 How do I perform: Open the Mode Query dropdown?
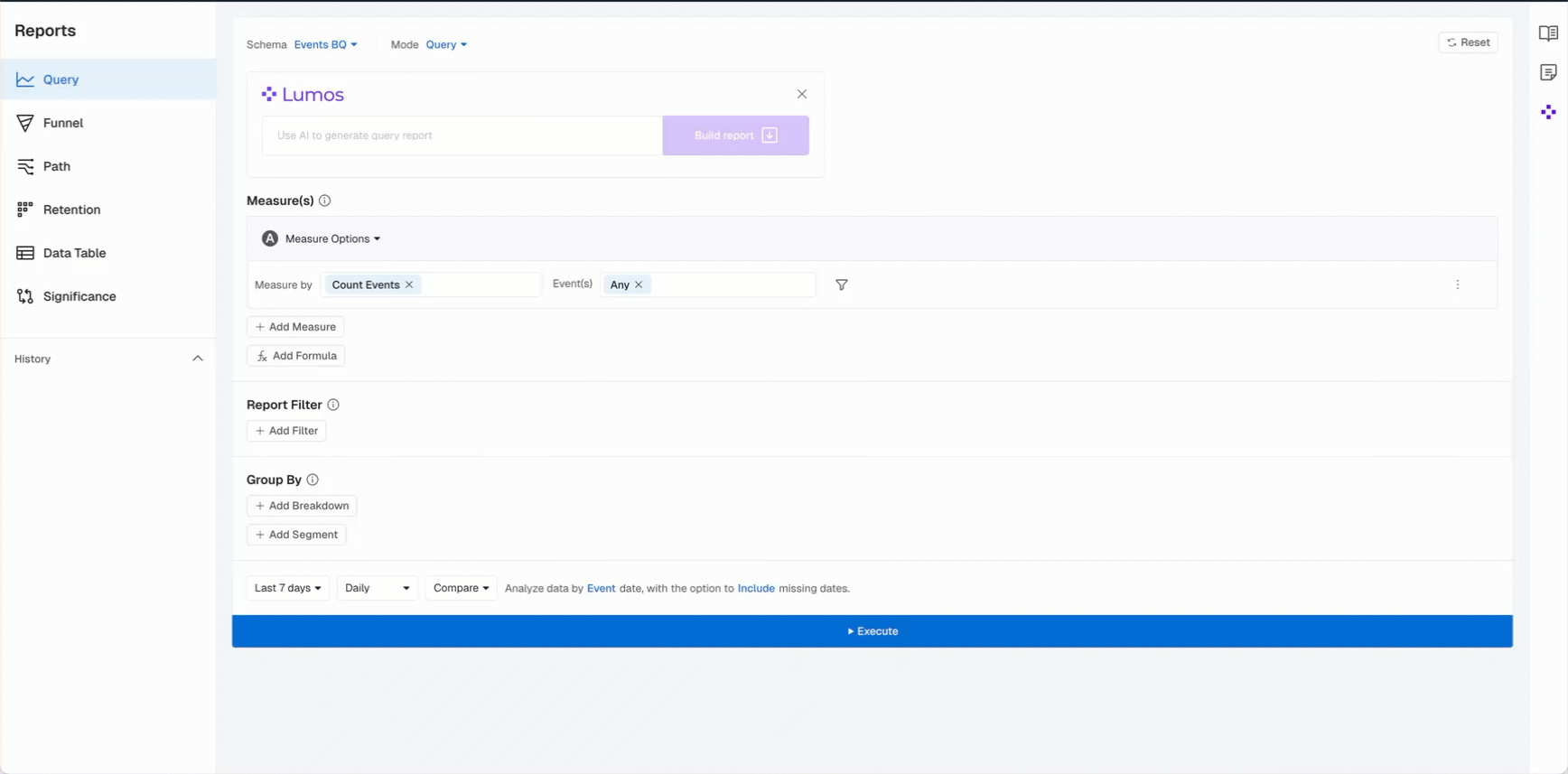click(x=446, y=44)
